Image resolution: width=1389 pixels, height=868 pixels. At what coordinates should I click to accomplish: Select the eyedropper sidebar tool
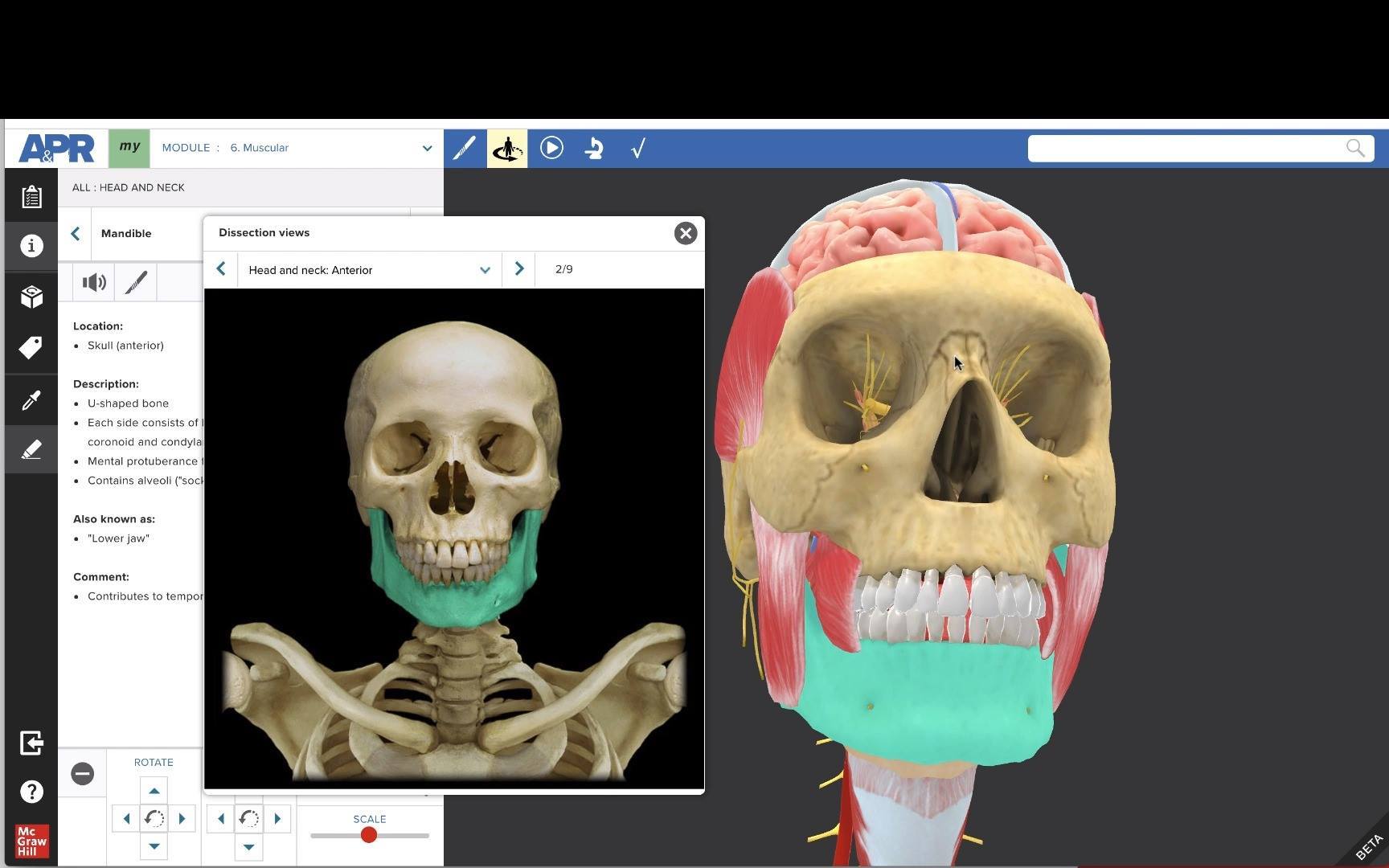[x=31, y=399]
